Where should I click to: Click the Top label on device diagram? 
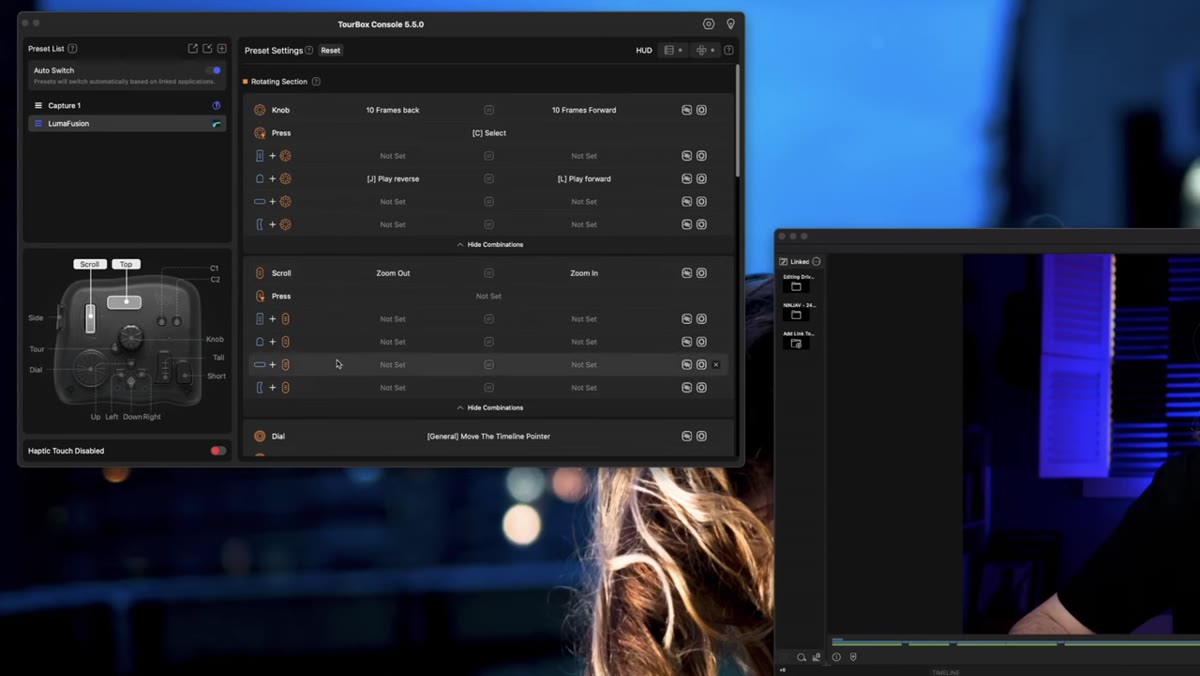[125, 264]
